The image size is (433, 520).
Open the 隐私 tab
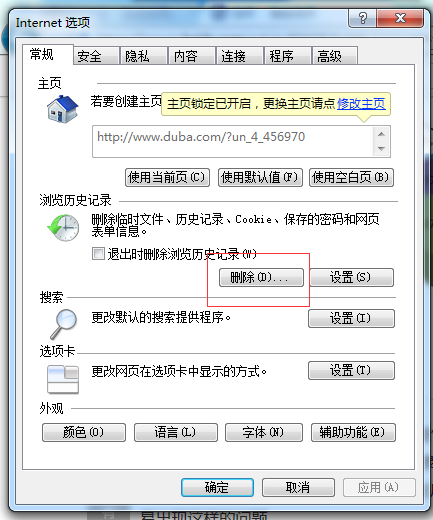pyautogui.click(x=144, y=56)
